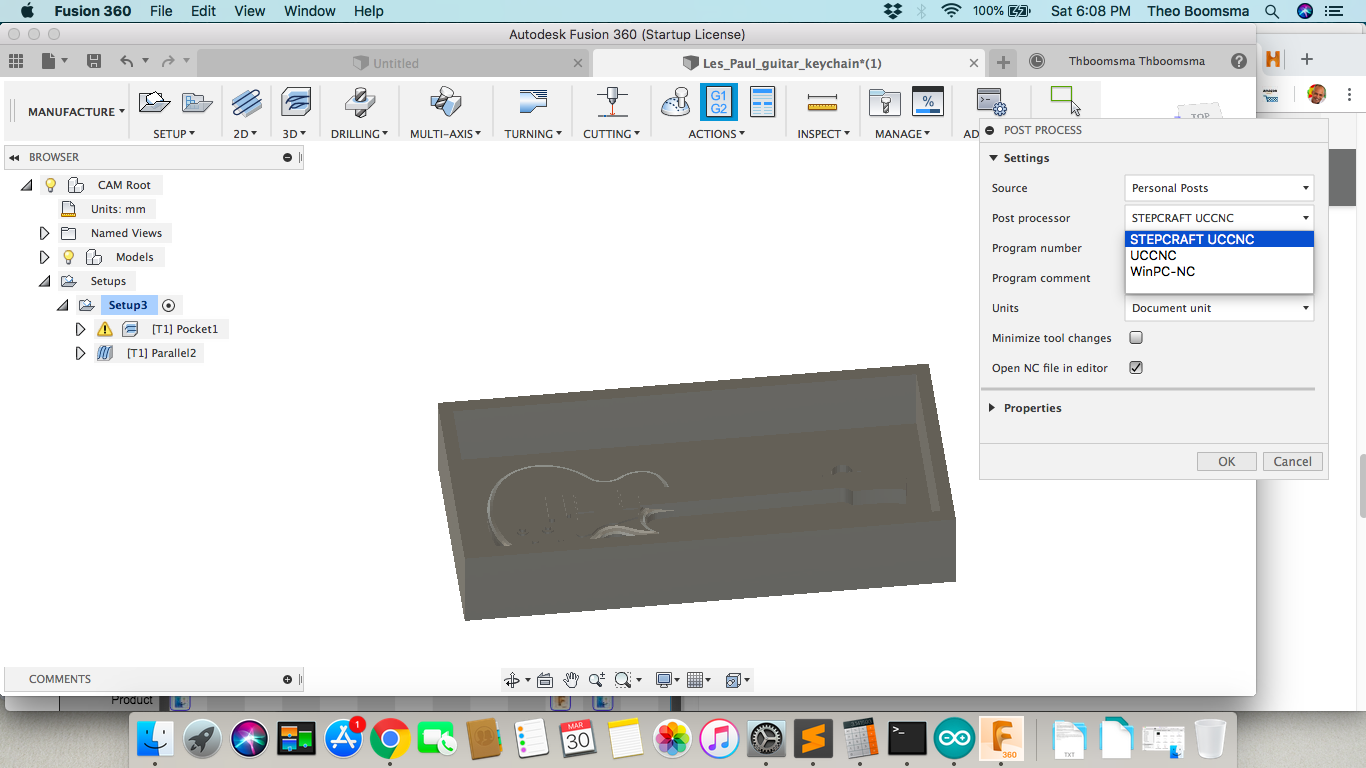Image resolution: width=1366 pixels, height=768 pixels.
Task: Click the Turning operation icon
Action: tap(533, 102)
